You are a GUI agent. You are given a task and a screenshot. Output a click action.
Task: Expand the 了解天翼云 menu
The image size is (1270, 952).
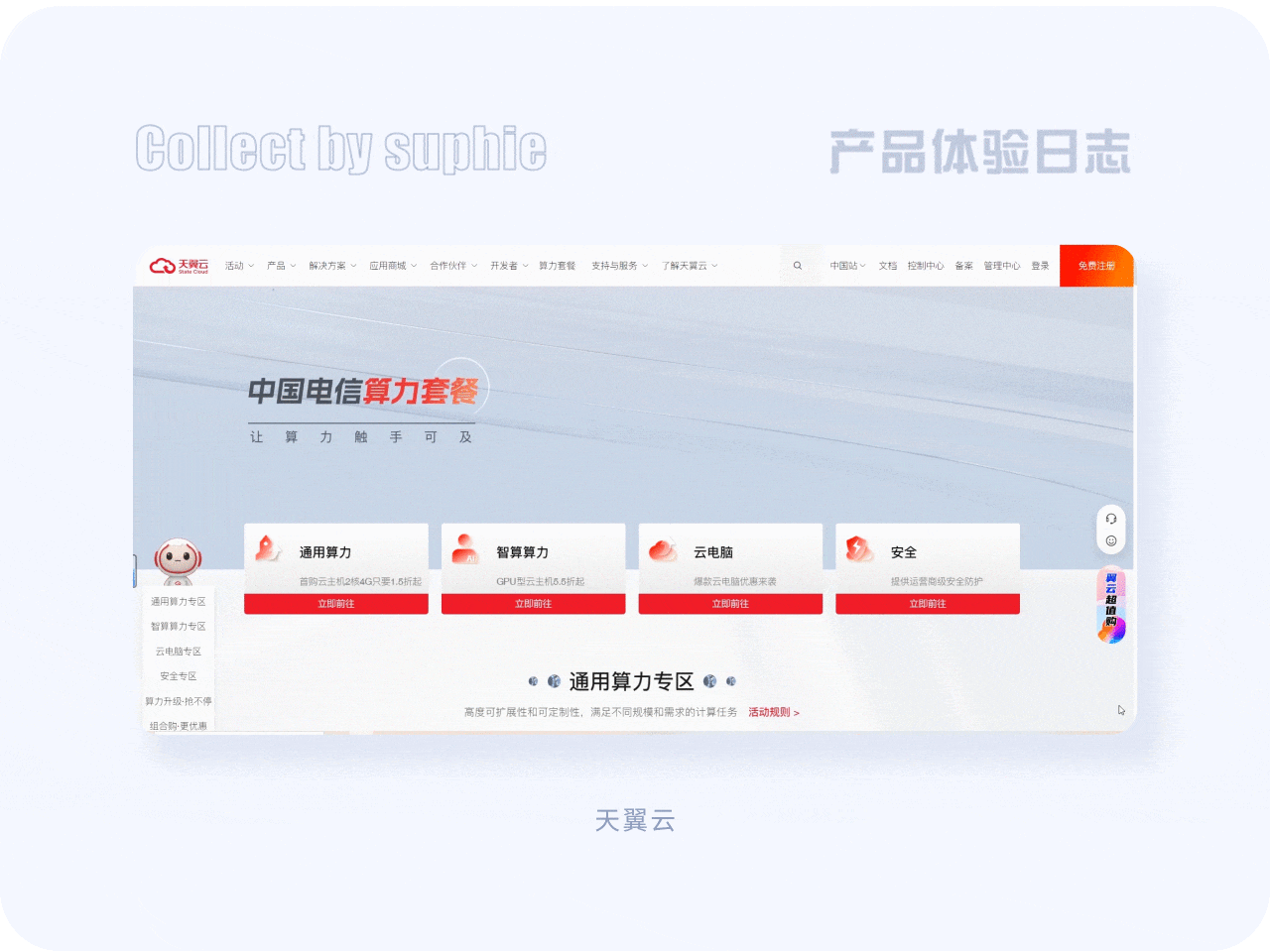[x=690, y=266]
